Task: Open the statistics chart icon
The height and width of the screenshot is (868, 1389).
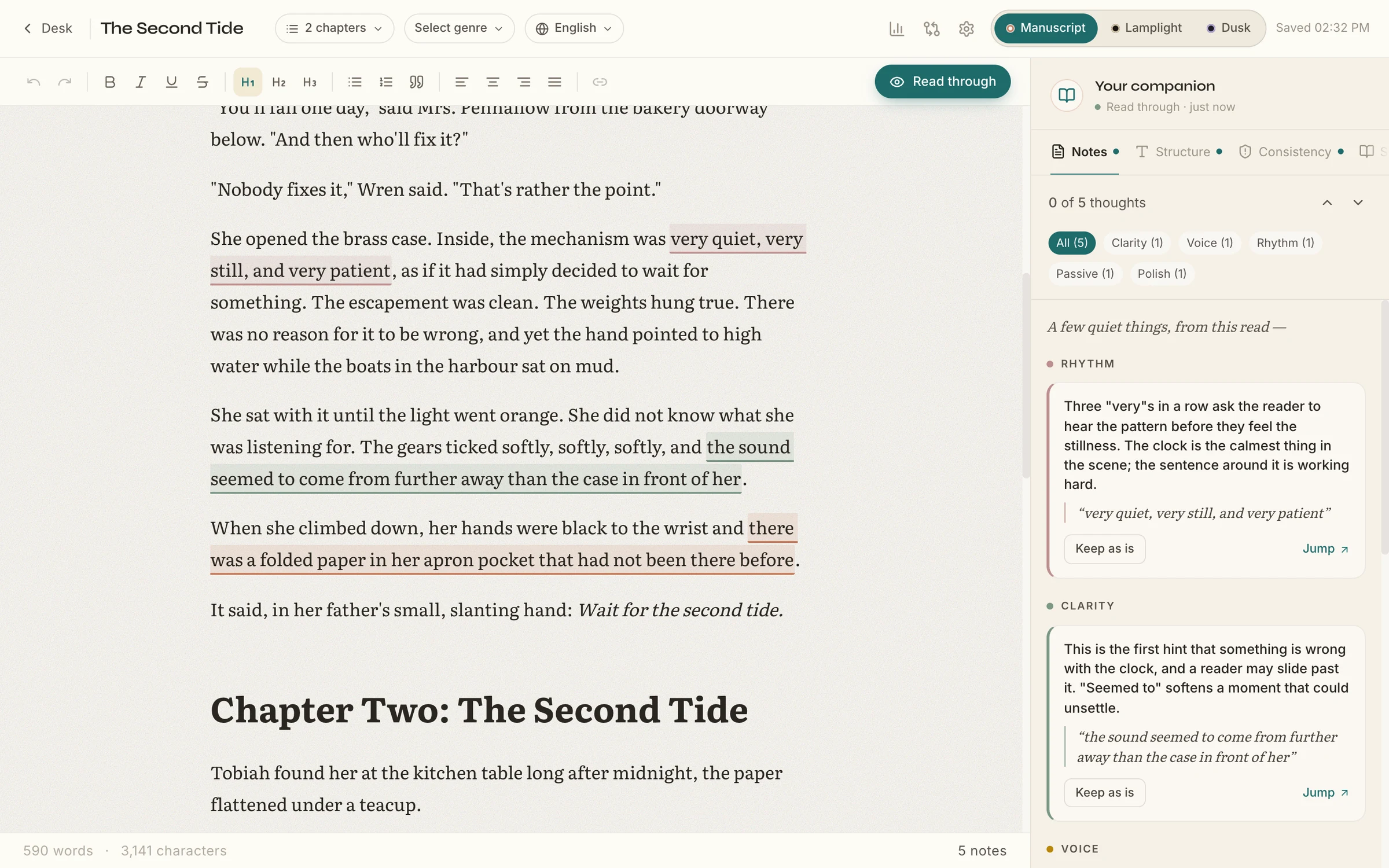Action: click(x=896, y=28)
